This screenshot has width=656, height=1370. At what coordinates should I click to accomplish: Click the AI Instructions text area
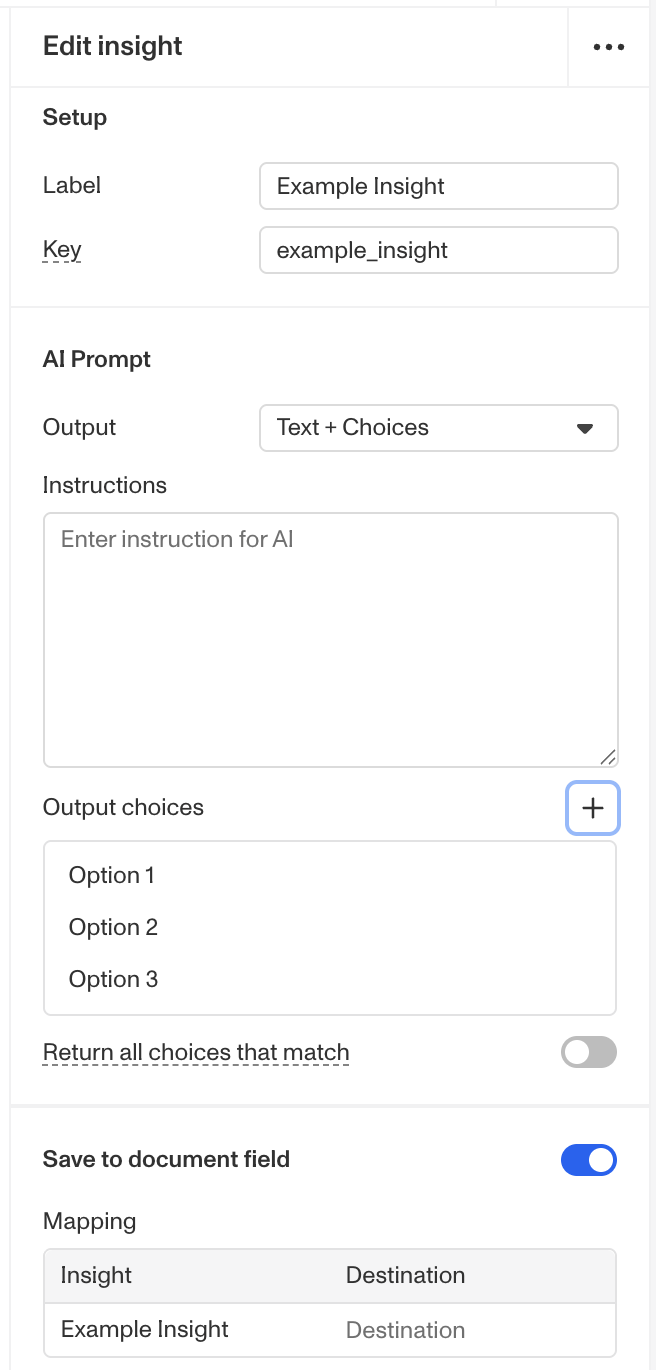click(330, 640)
